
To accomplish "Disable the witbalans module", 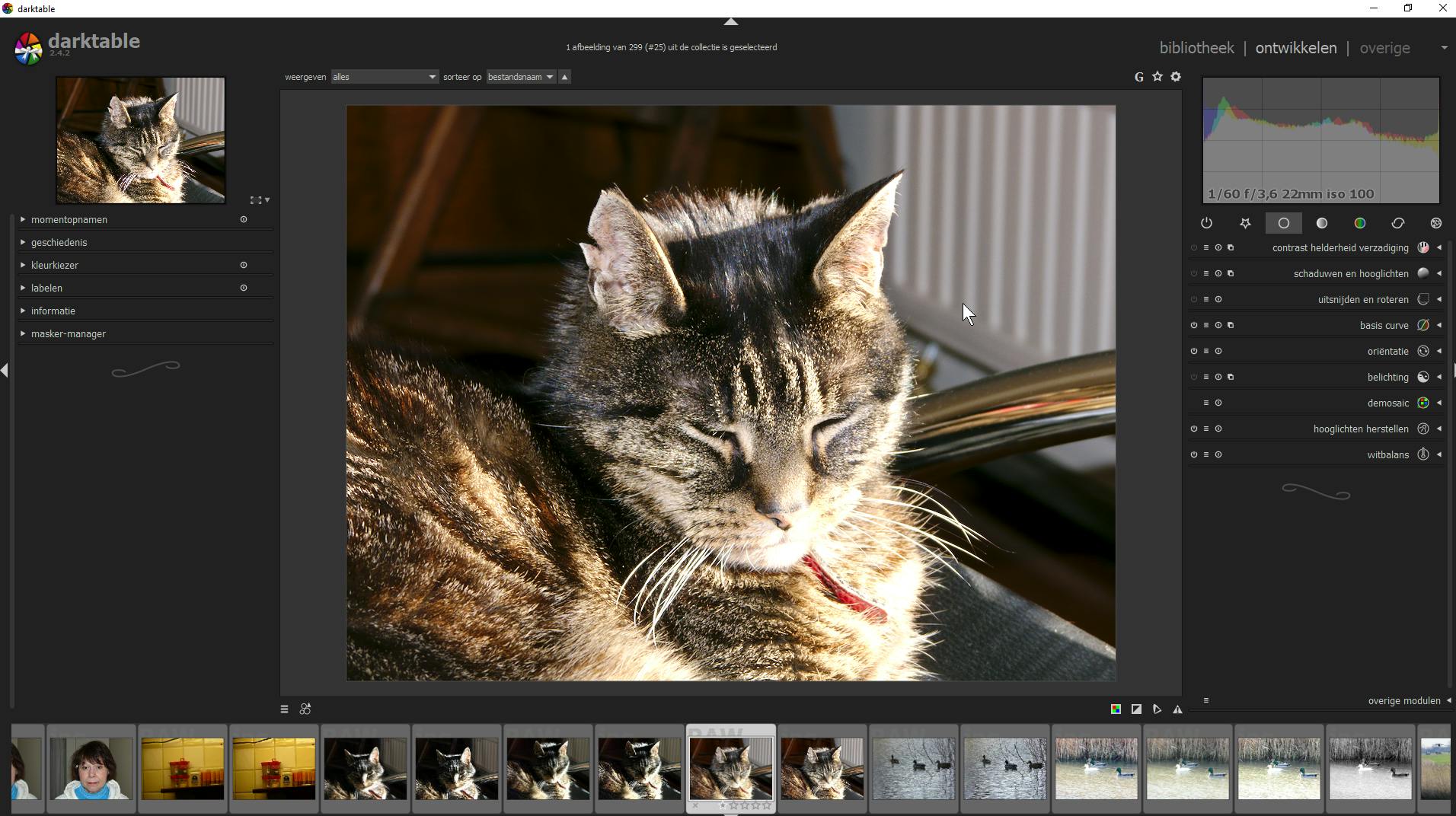I will [1194, 455].
